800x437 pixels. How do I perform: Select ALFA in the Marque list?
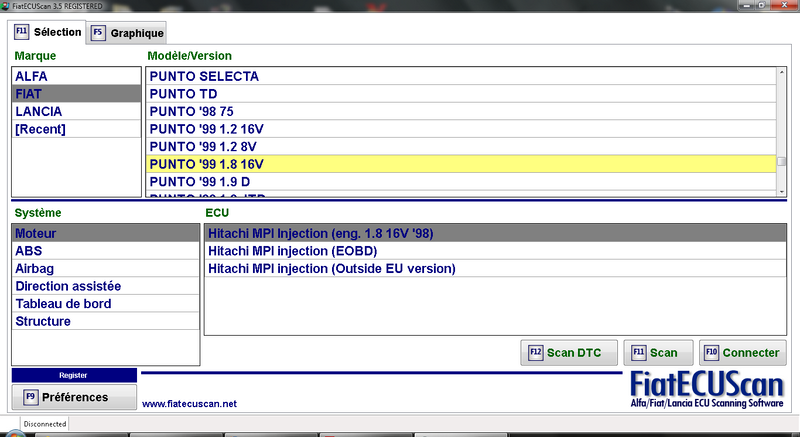click(x=77, y=76)
